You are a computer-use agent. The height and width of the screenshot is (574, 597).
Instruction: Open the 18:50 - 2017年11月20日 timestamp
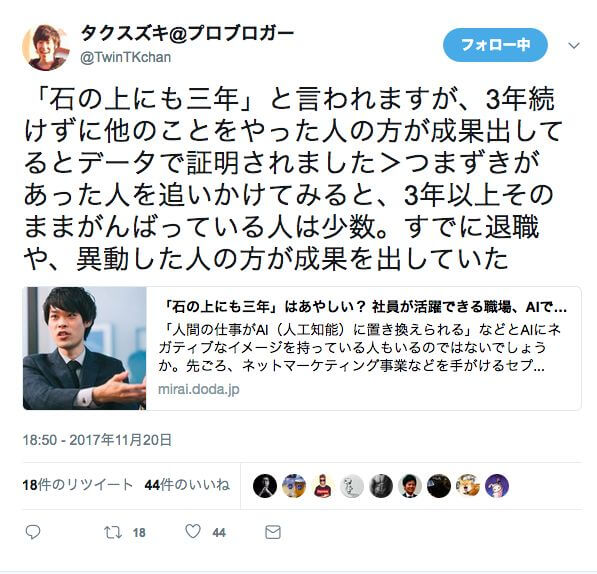pos(97,440)
